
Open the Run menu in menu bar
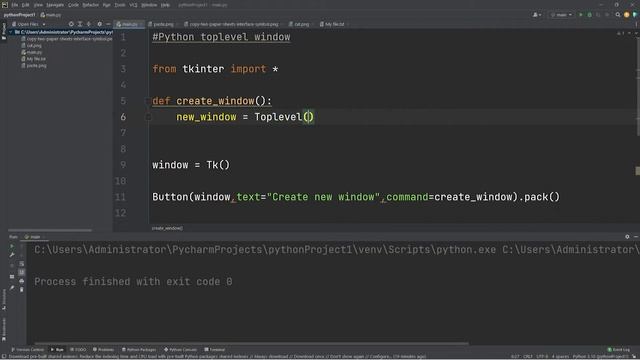coord(107,5)
